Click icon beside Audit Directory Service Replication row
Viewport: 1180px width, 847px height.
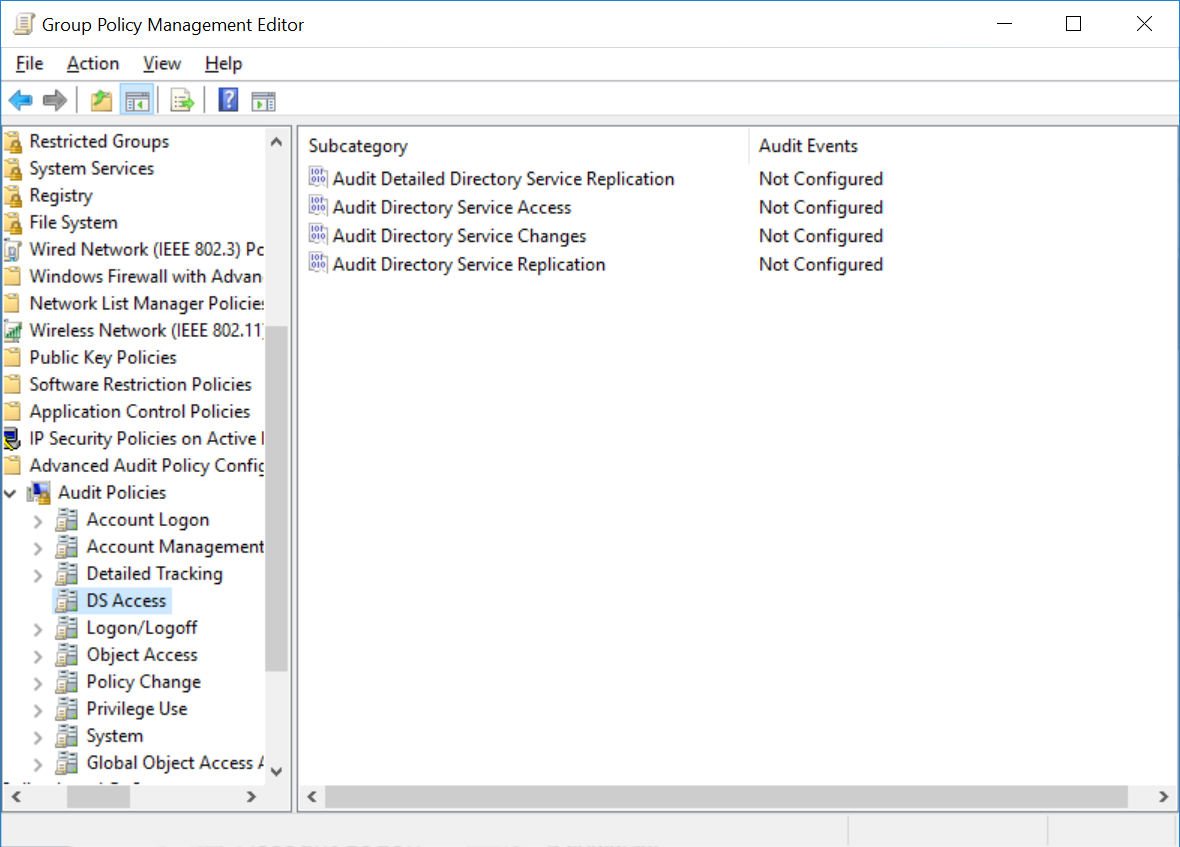tap(318, 263)
